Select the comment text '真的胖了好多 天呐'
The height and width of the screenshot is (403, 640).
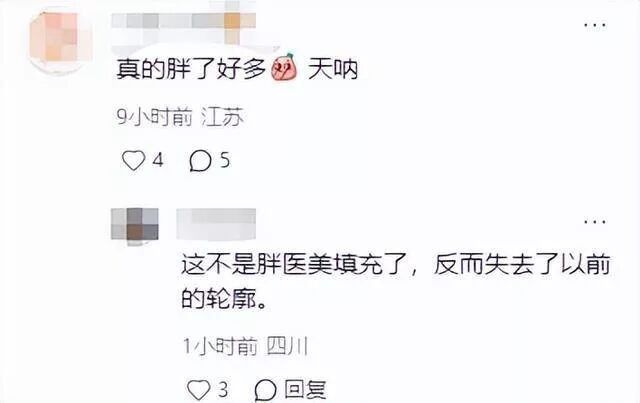[x=237, y=69]
